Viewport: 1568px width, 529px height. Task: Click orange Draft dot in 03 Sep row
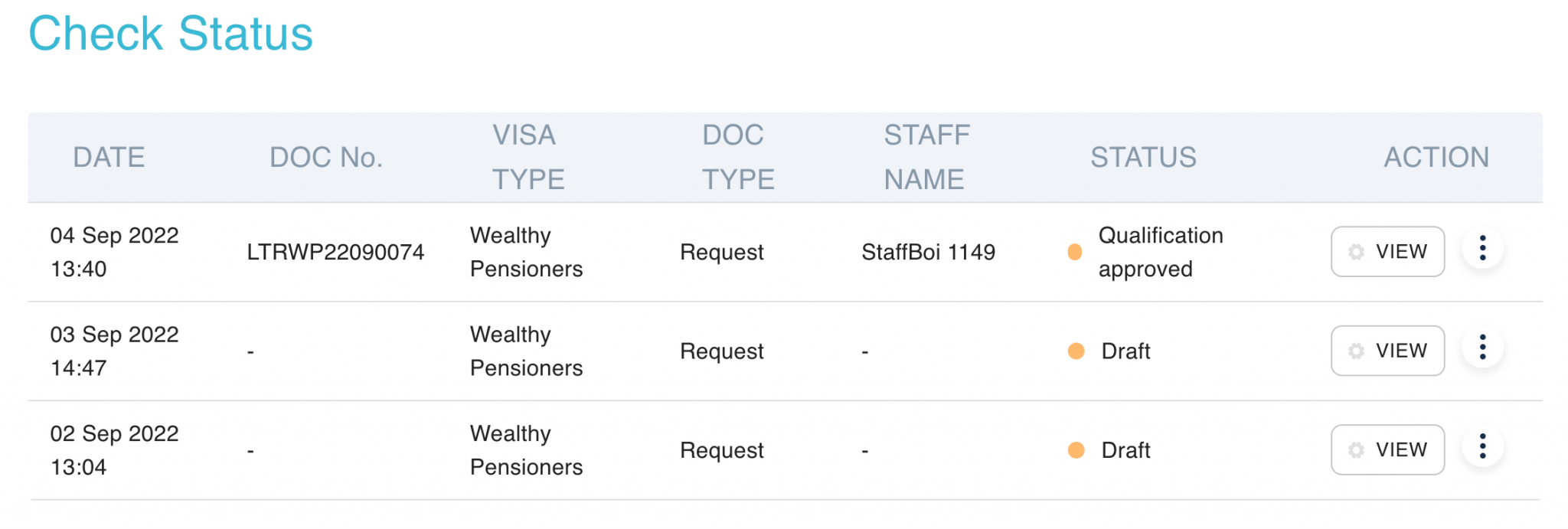coord(1076,351)
